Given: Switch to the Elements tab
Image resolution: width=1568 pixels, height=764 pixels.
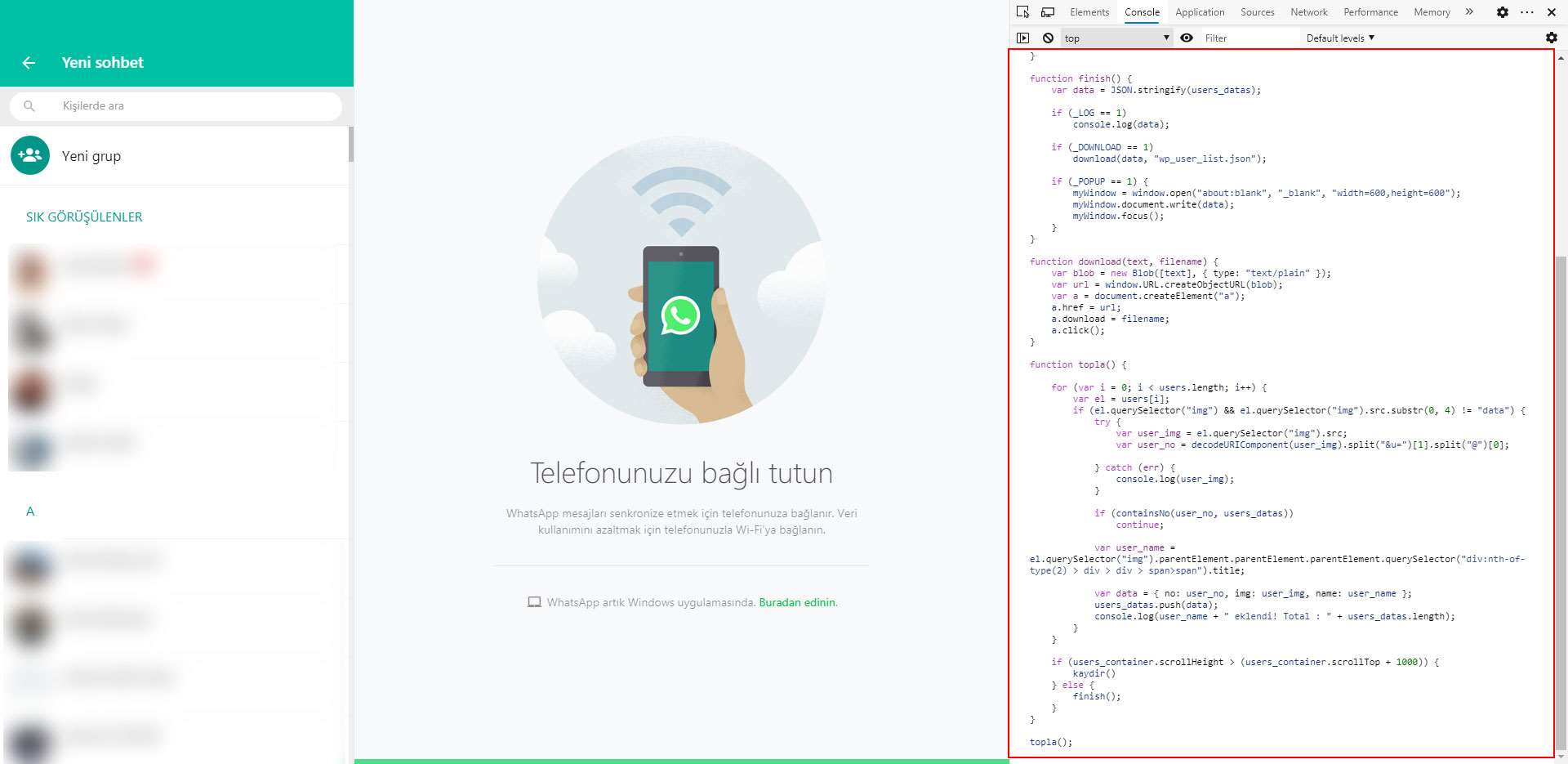Looking at the screenshot, I should tap(1089, 12).
